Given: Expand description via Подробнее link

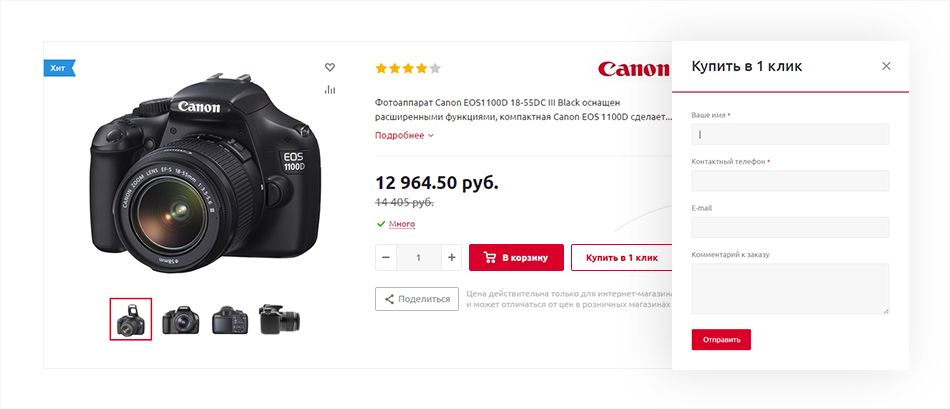Looking at the screenshot, I should pyautogui.click(x=404, y=136).
